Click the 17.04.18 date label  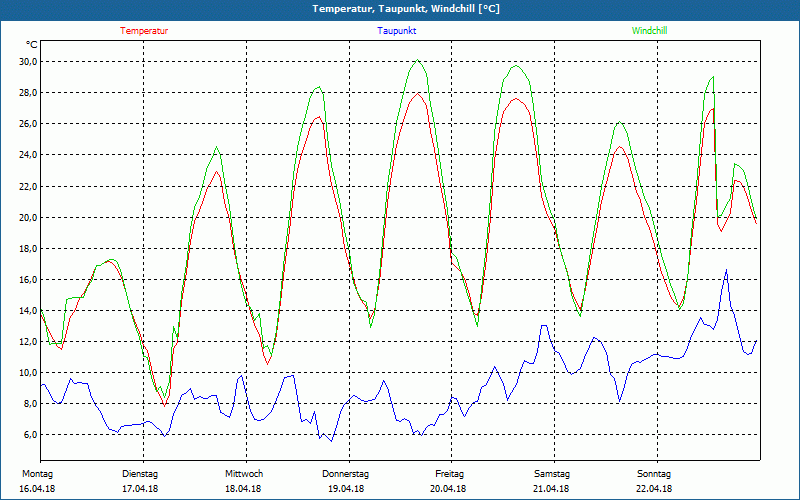click(140, 489)
